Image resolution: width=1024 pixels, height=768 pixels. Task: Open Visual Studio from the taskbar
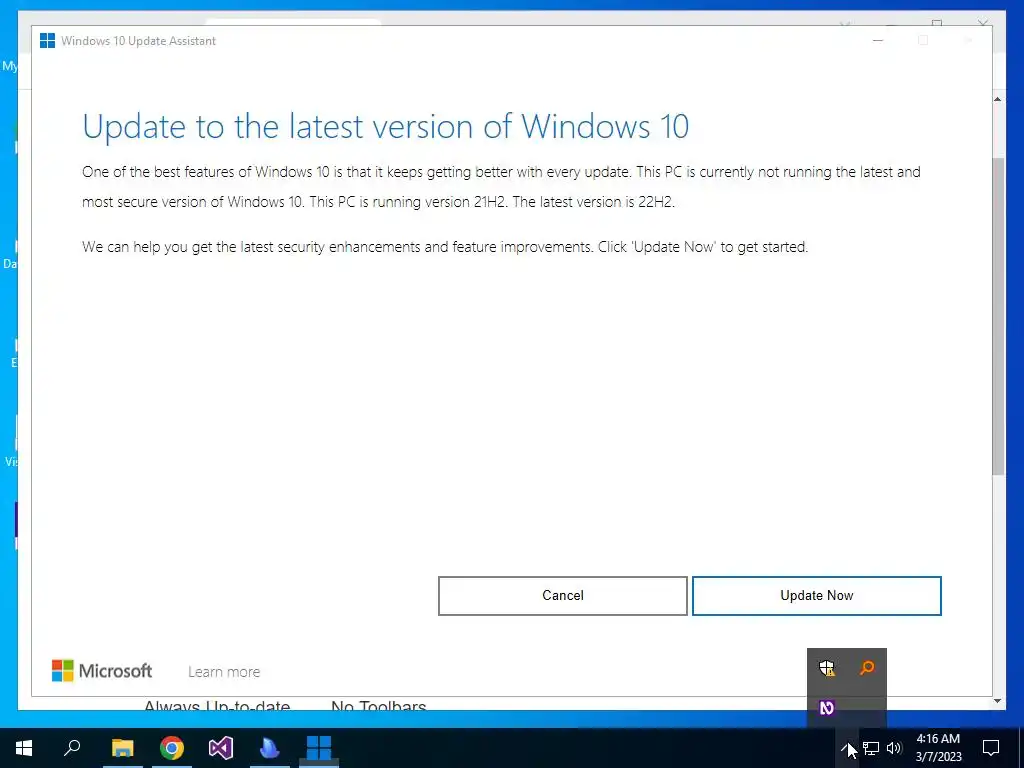221,748
